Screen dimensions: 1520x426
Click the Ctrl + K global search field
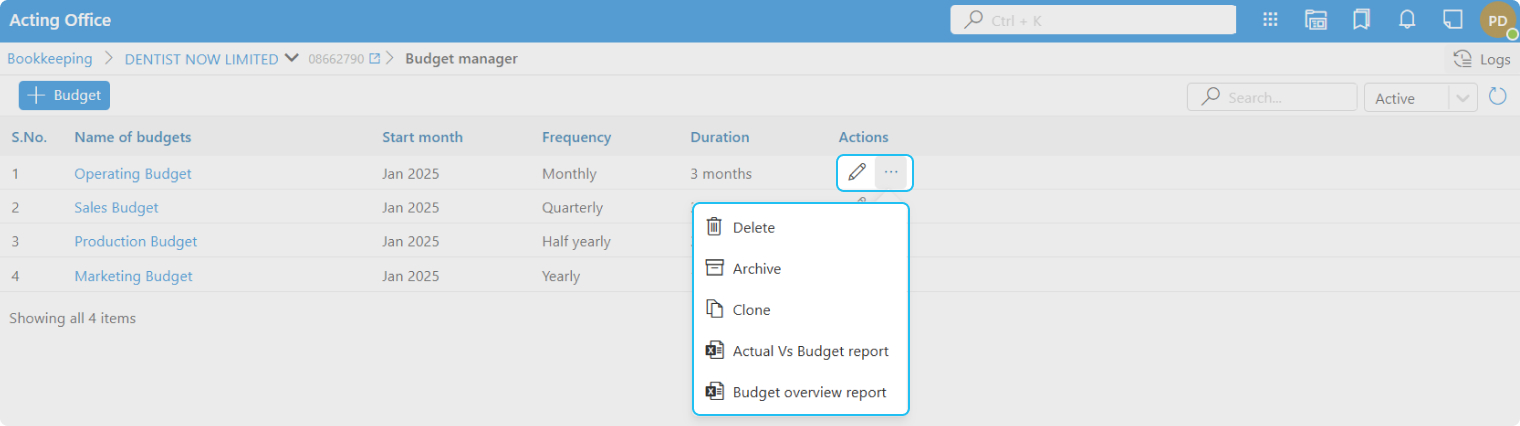point(1092,20)
